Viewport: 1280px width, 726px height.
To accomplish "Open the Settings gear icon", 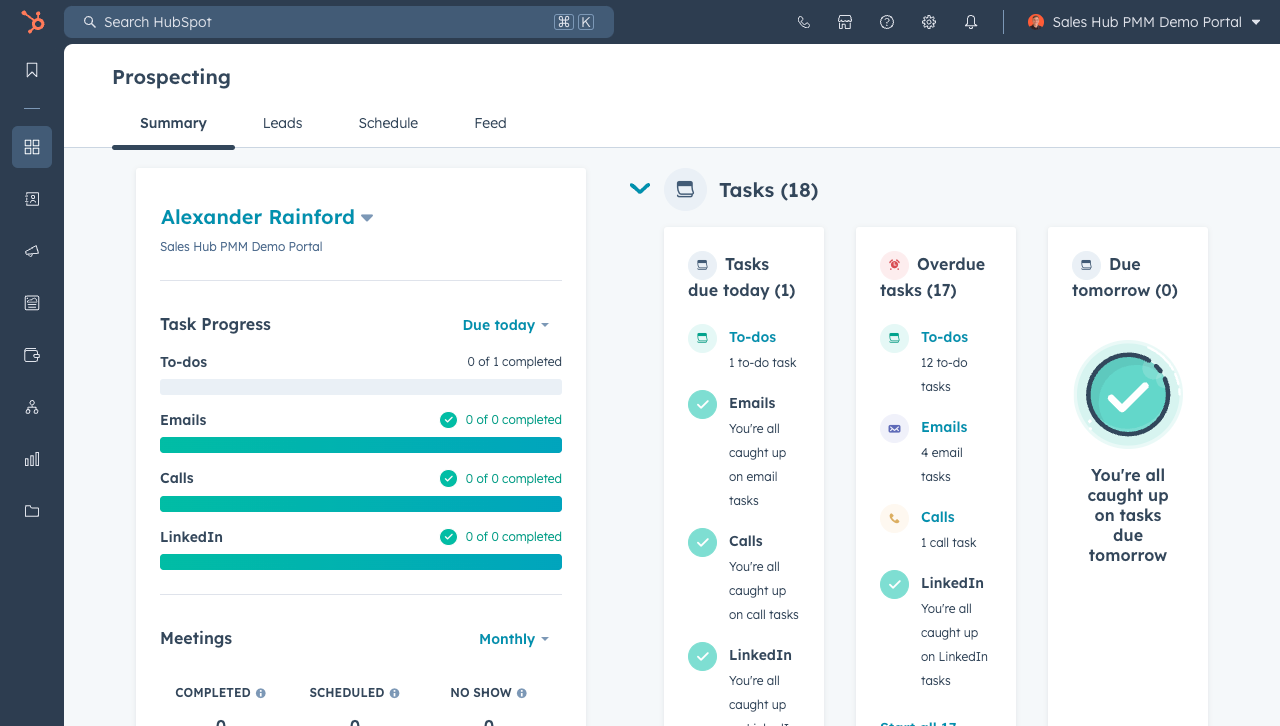I will [x=929, y=22].
